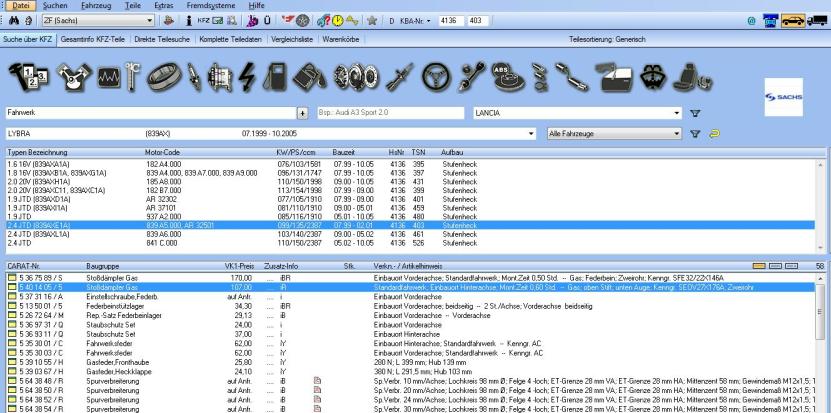This screenshot has height=413, width=831.
Task: Select the 1.6 16V (839AXA1A) vehicle row
Action: pos(410,164)
